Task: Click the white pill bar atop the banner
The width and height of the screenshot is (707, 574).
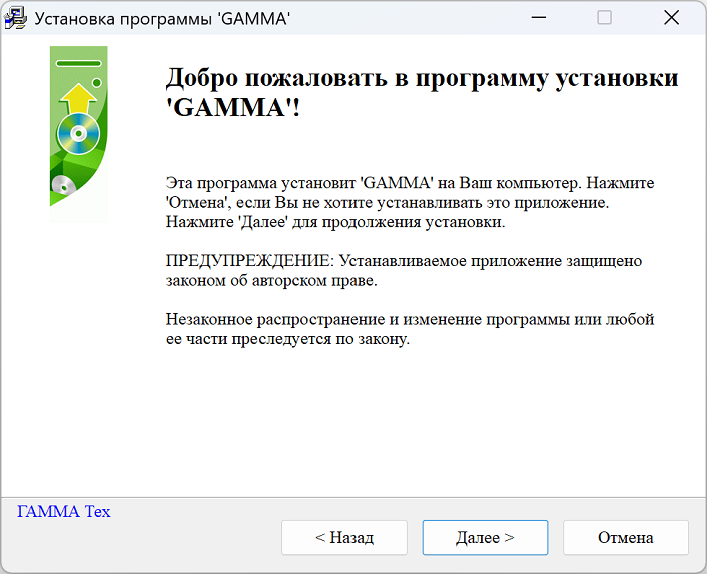Action: coord(79,64)
